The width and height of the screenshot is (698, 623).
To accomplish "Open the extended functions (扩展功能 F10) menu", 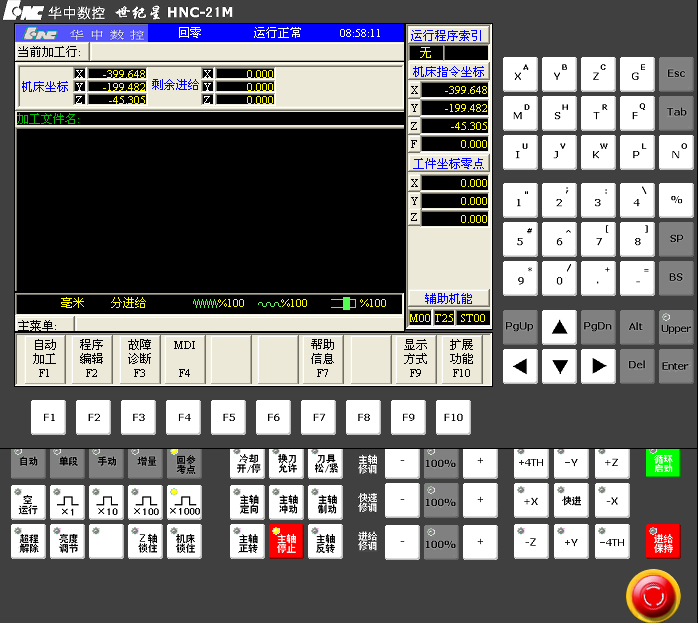I will (x=461, y=359).
